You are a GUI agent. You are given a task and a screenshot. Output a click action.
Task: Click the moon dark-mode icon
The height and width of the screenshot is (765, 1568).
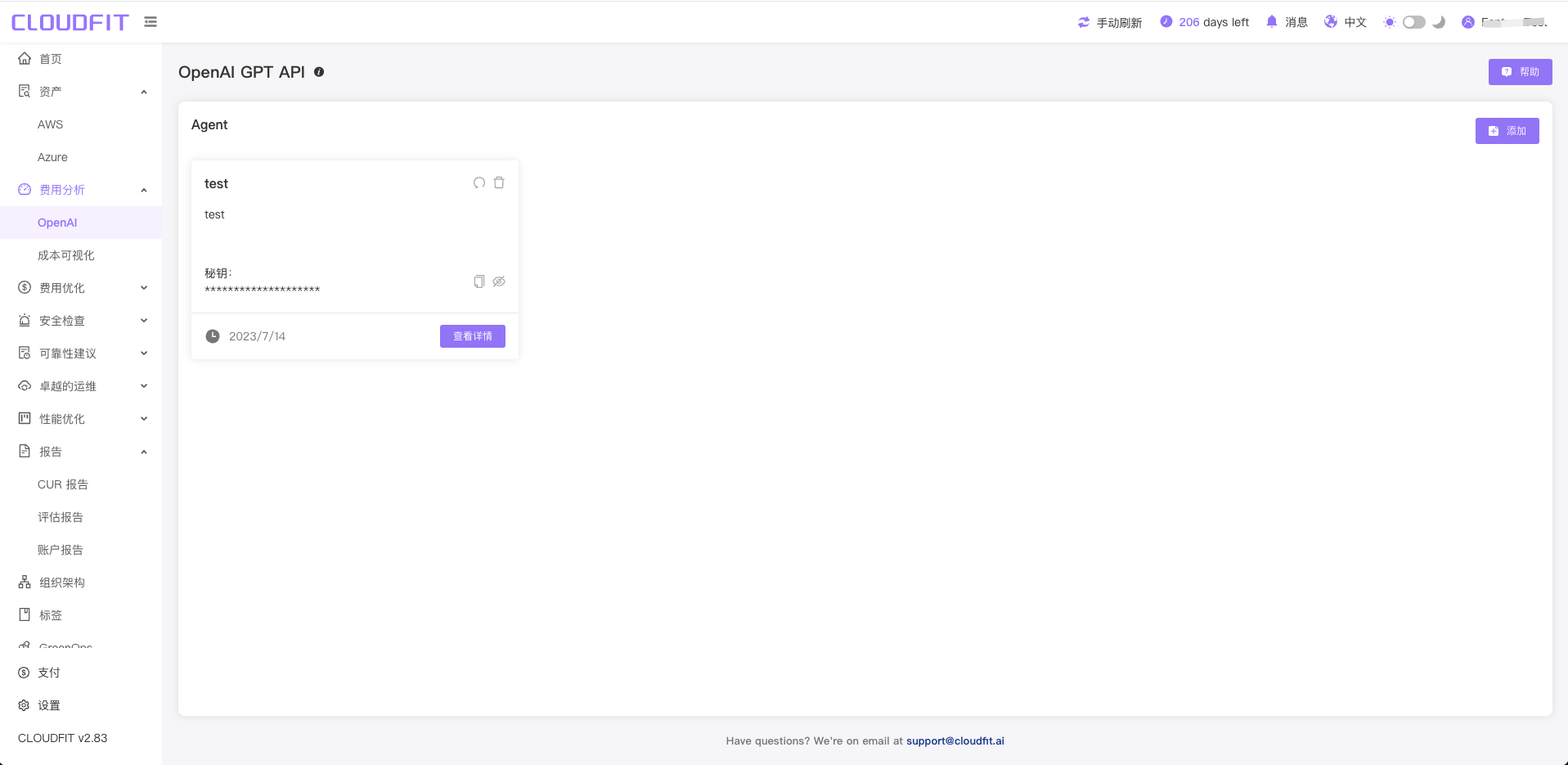point(1439,22)
